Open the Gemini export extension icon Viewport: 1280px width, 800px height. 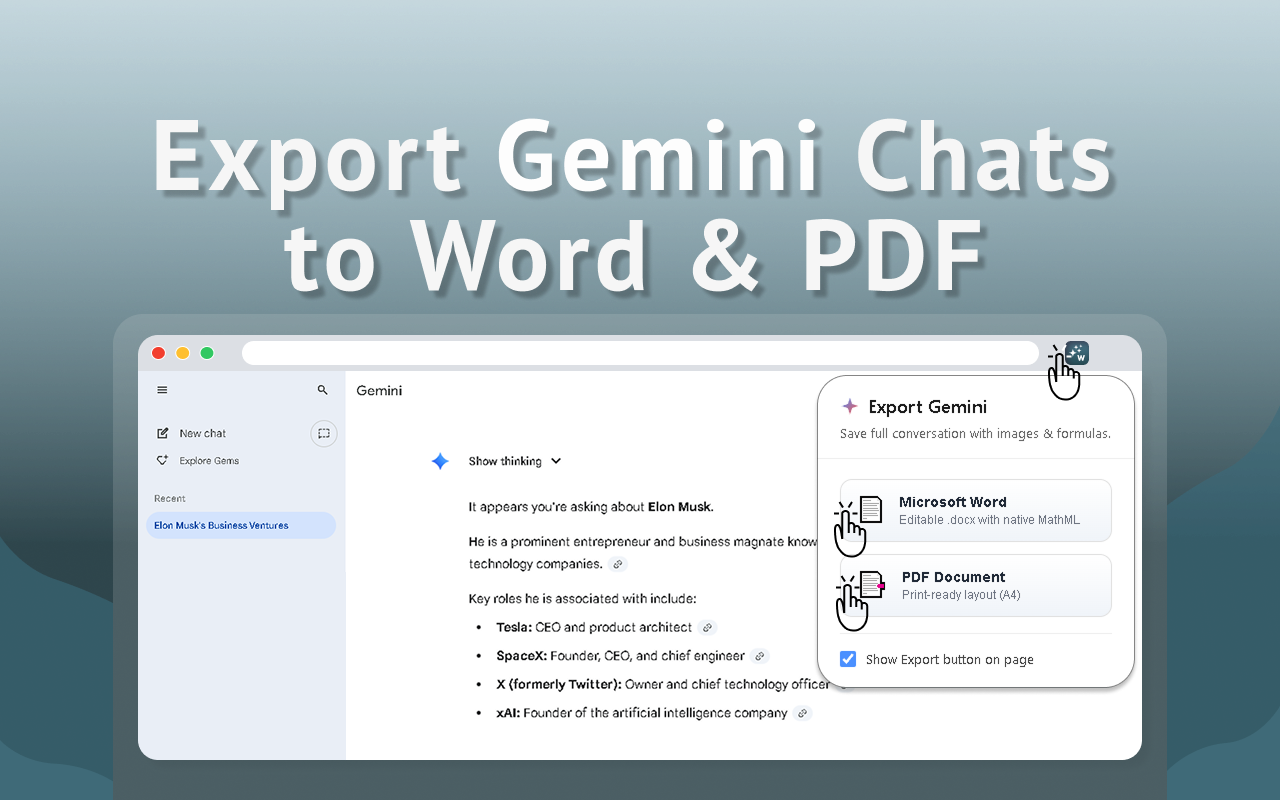click(x=1077, y=353)
